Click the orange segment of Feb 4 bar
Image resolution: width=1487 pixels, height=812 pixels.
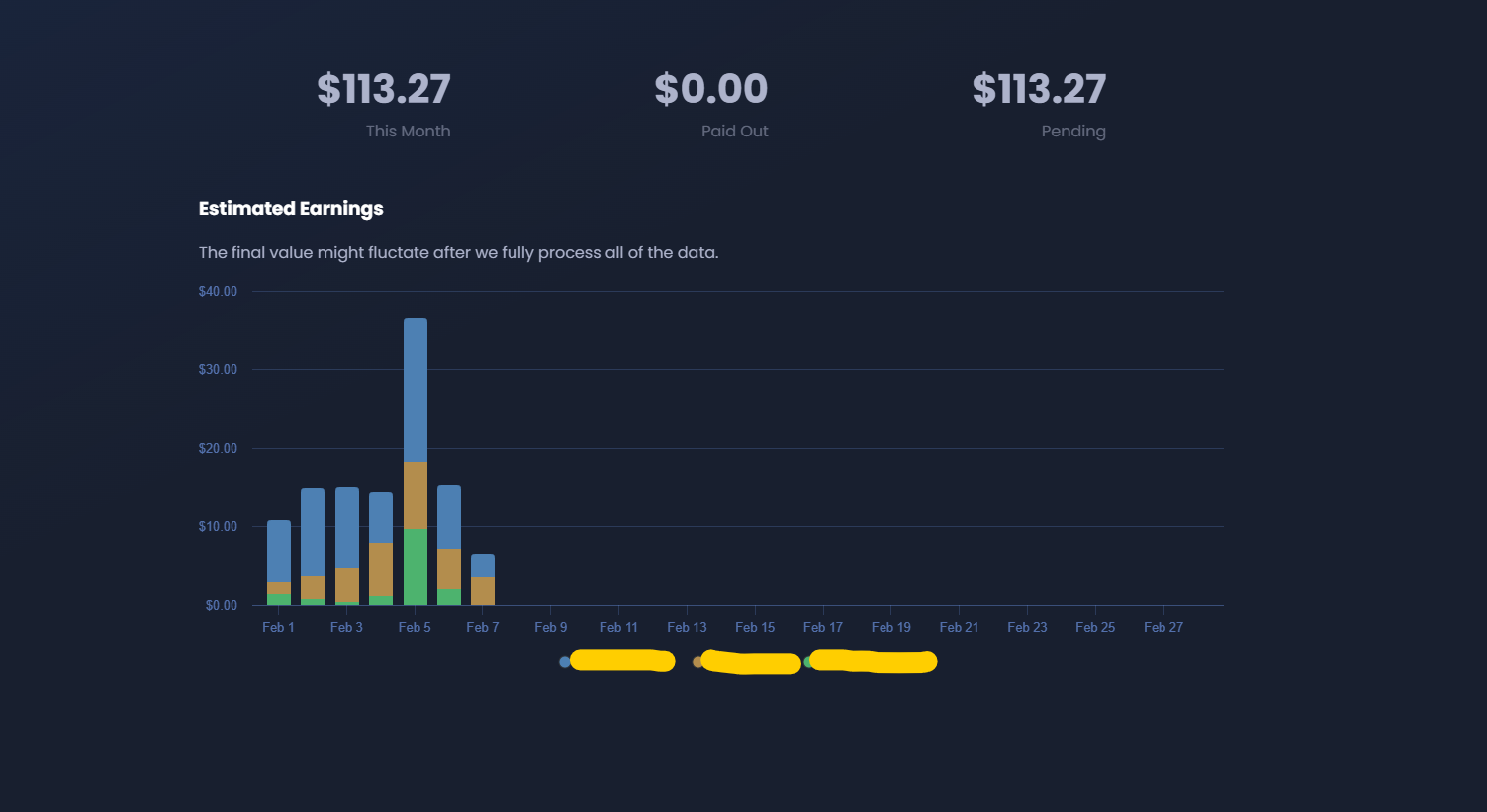coord(381,570)
